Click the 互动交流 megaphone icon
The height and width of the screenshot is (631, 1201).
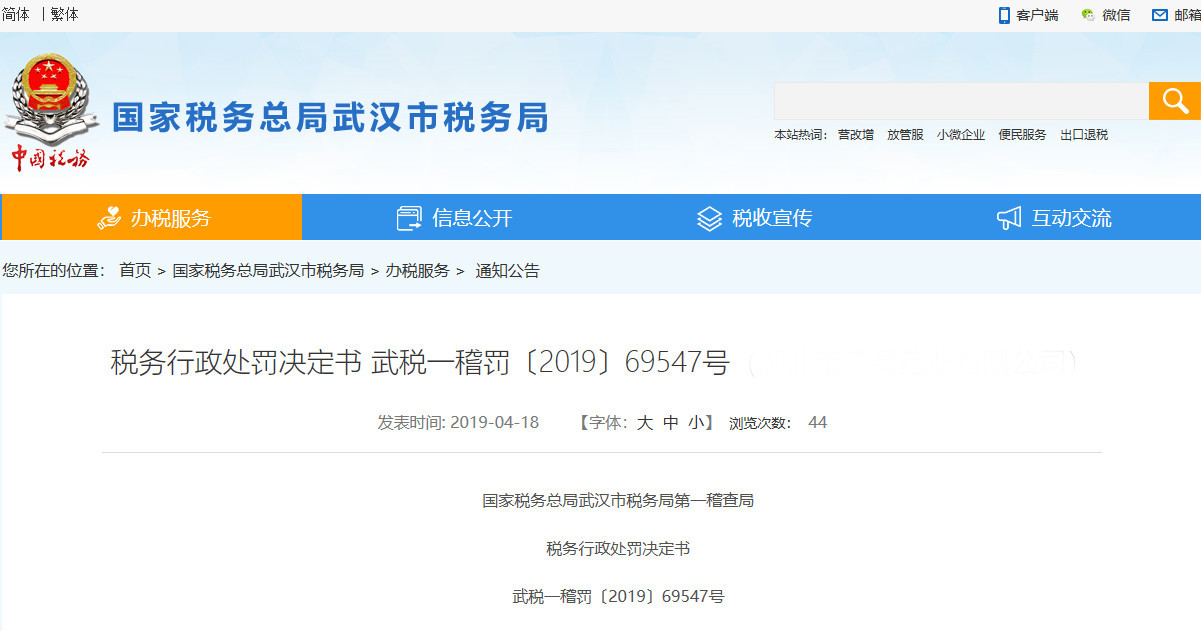point(1009,218)
